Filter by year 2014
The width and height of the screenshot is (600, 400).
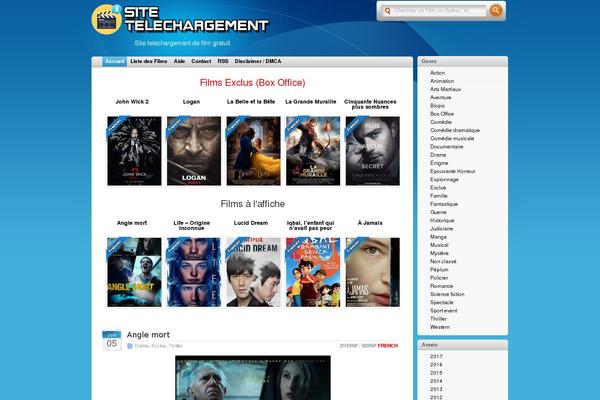[x=436, y=381]
